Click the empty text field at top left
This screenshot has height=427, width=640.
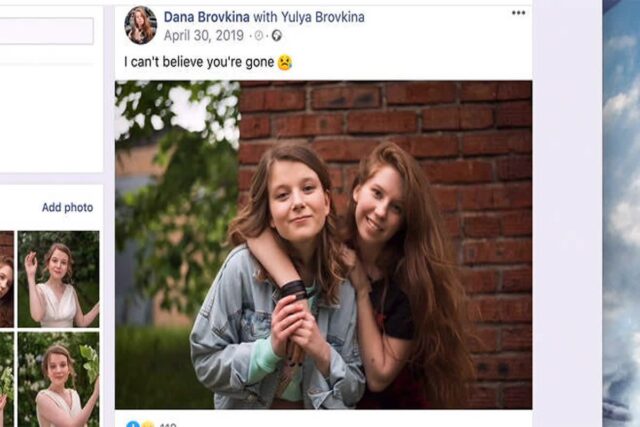coord(46,31)
